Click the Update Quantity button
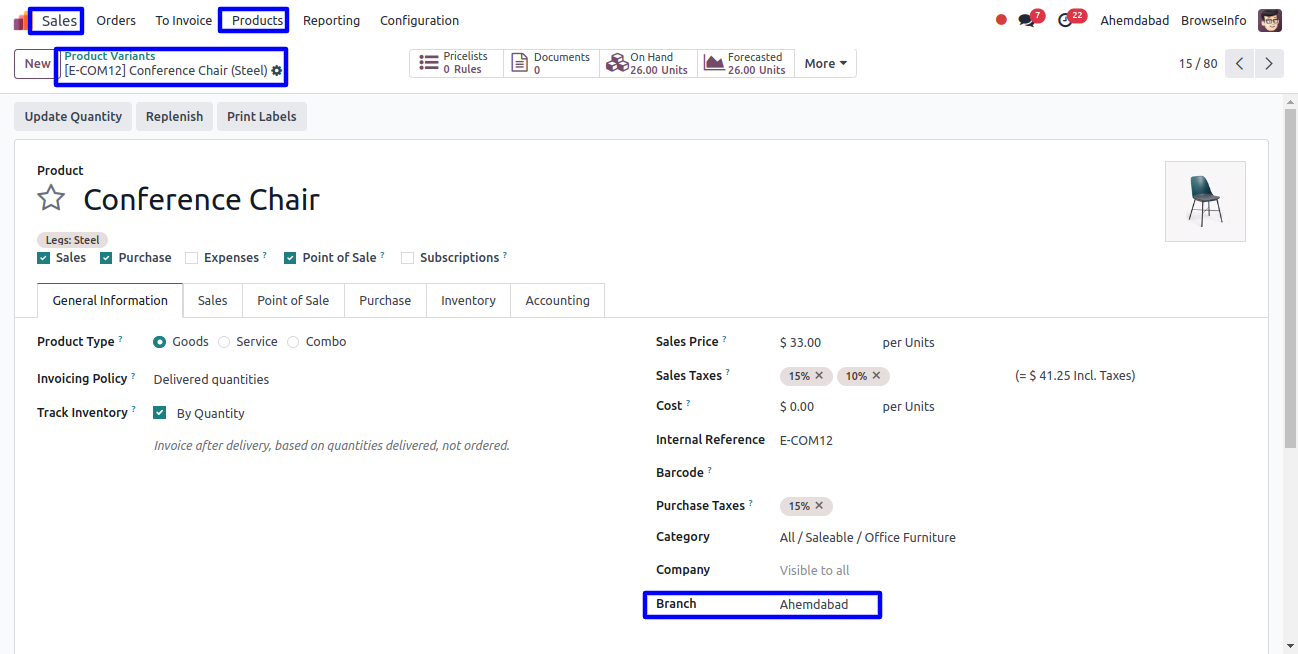Screen dimensions: 1298x654 (x=73, y=117)
